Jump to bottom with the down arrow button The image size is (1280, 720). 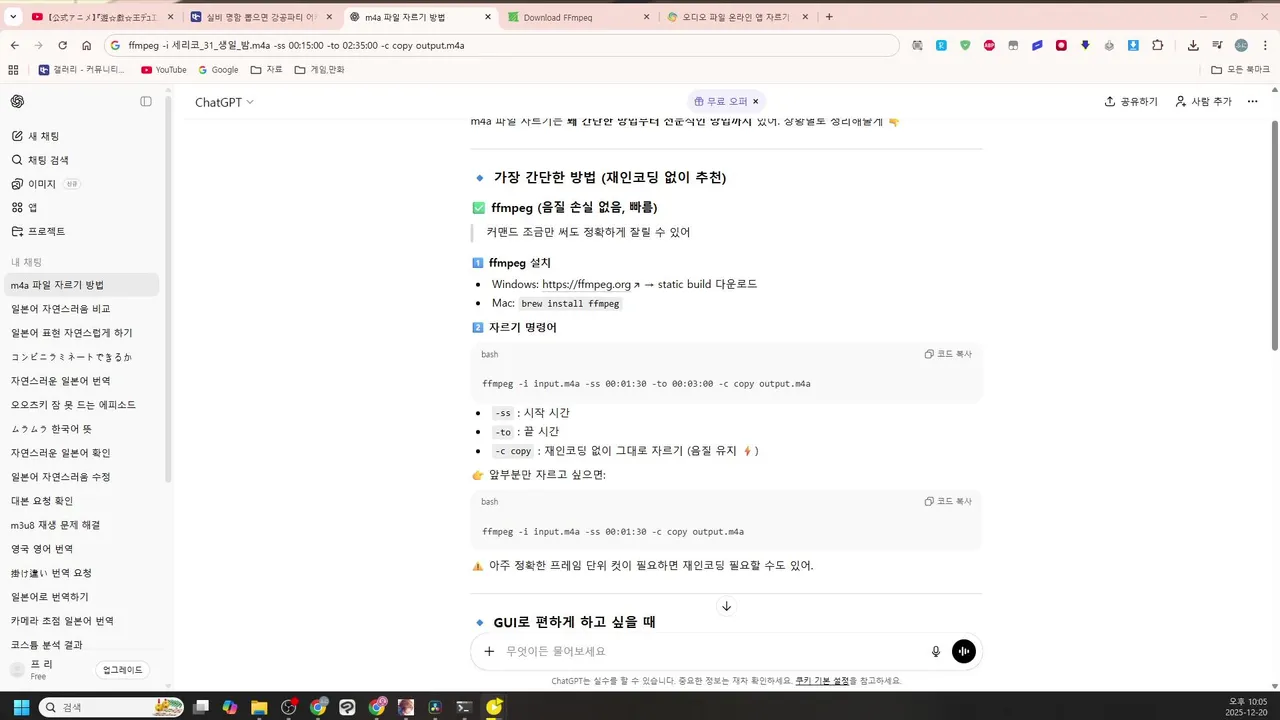pyautogui.click(x=727, y=606)
